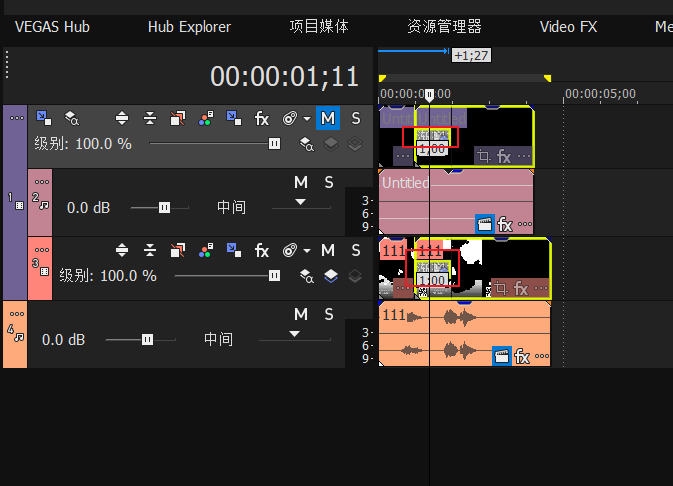Open 111 audio event clapper icon
The image size is (673, 486).
click(x=502, y=356)
